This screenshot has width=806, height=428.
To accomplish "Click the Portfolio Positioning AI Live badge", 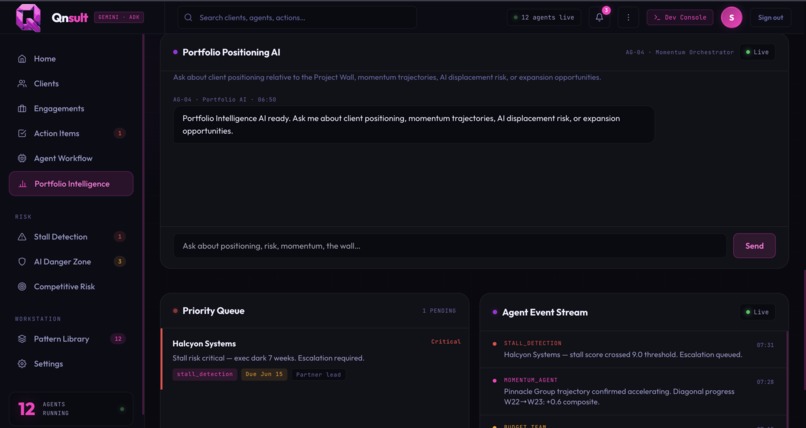I will pyautogui.click(x=757, y=52).
